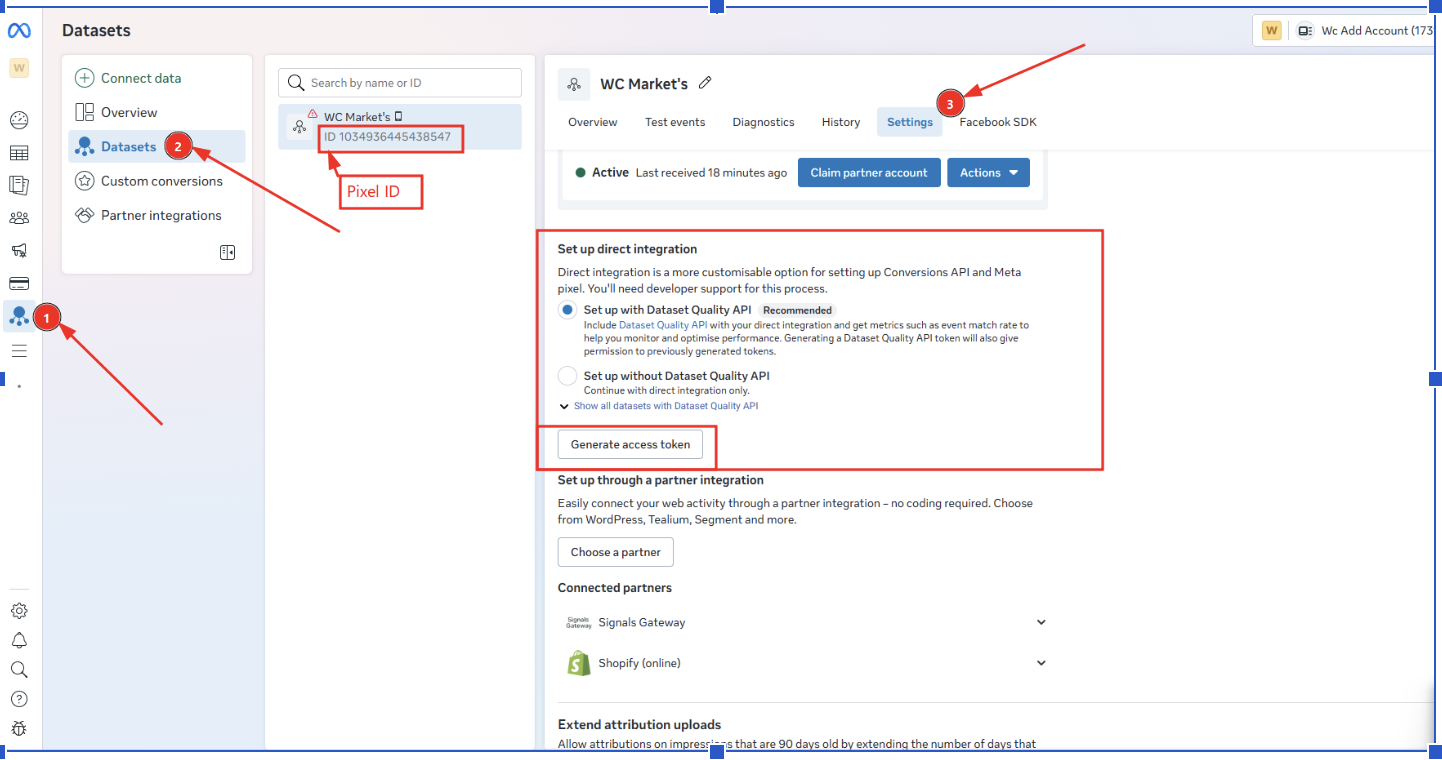Viewport: 1442px width, 760px height.
Task: Click the Extend attribution uploads heading
Action: (x=639, y=725)
